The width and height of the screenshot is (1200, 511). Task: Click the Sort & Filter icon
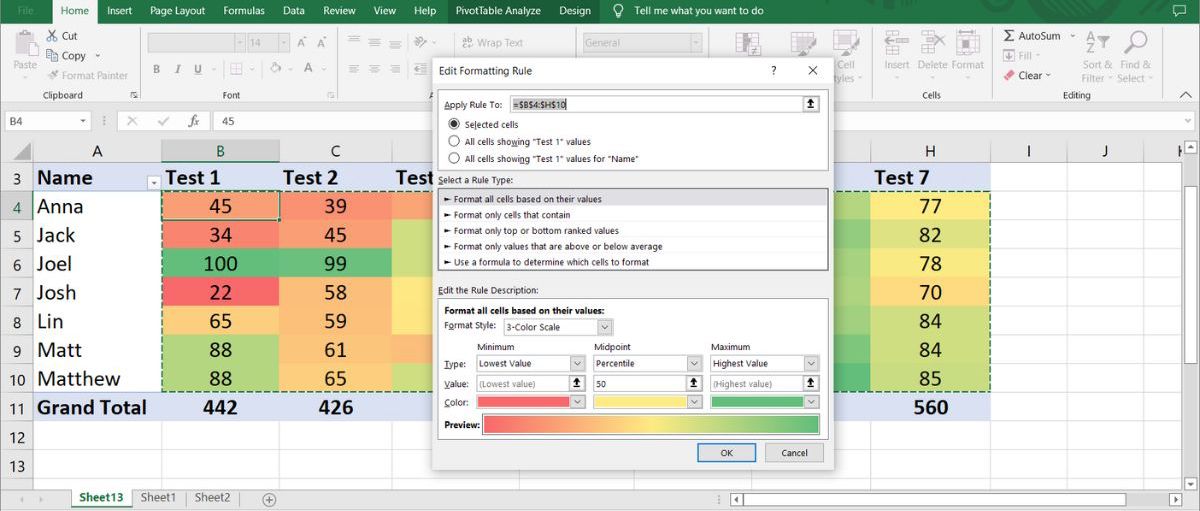(x=1098, y=43)
